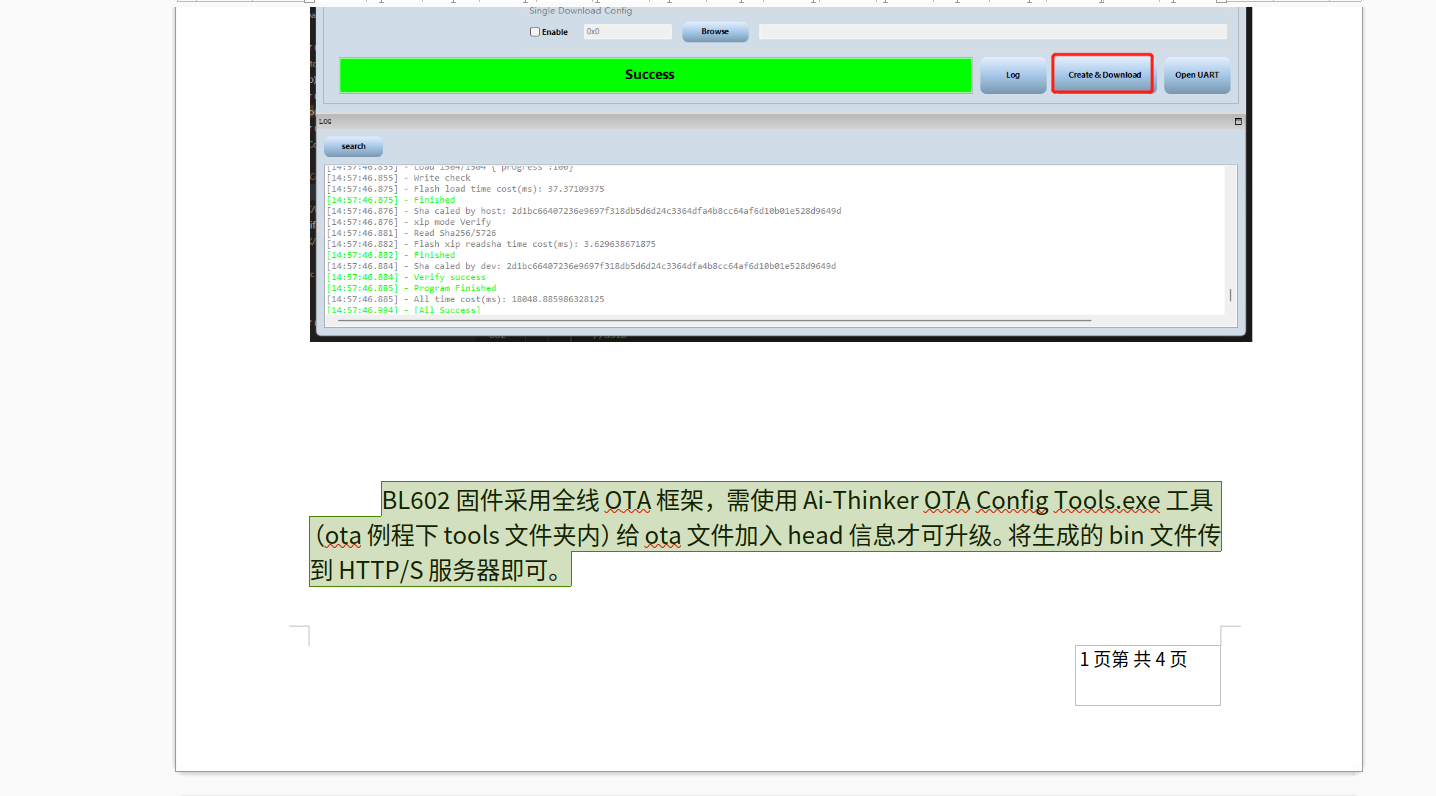
Task: Select the 'xip mode Verify' log line
Action: pos(409,222)
